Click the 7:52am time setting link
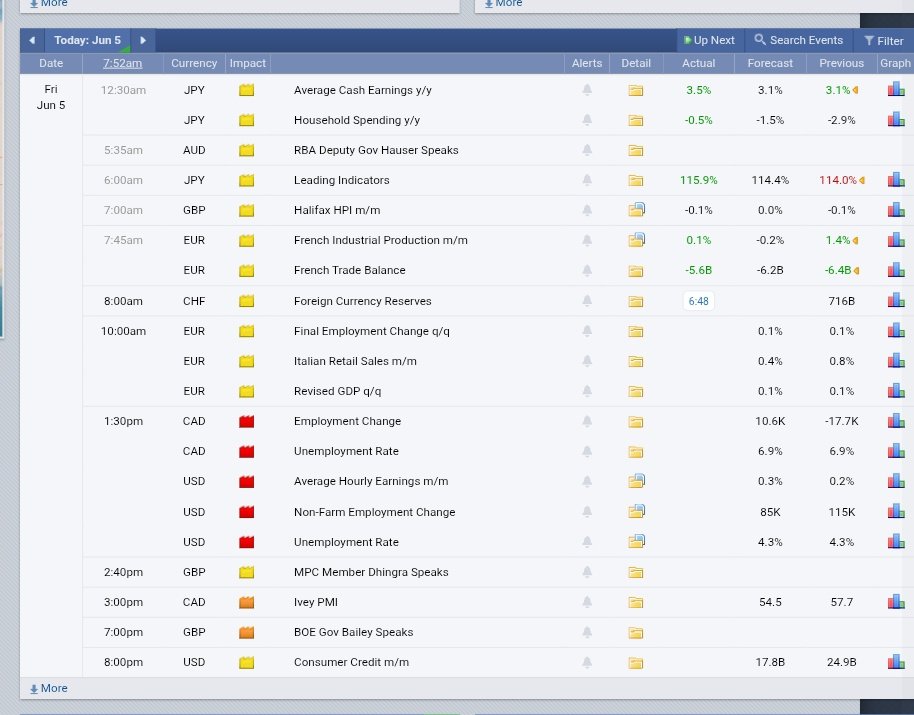Image resolution: width=914 pixels, height=715 pixels. click(x=122, y=63)
